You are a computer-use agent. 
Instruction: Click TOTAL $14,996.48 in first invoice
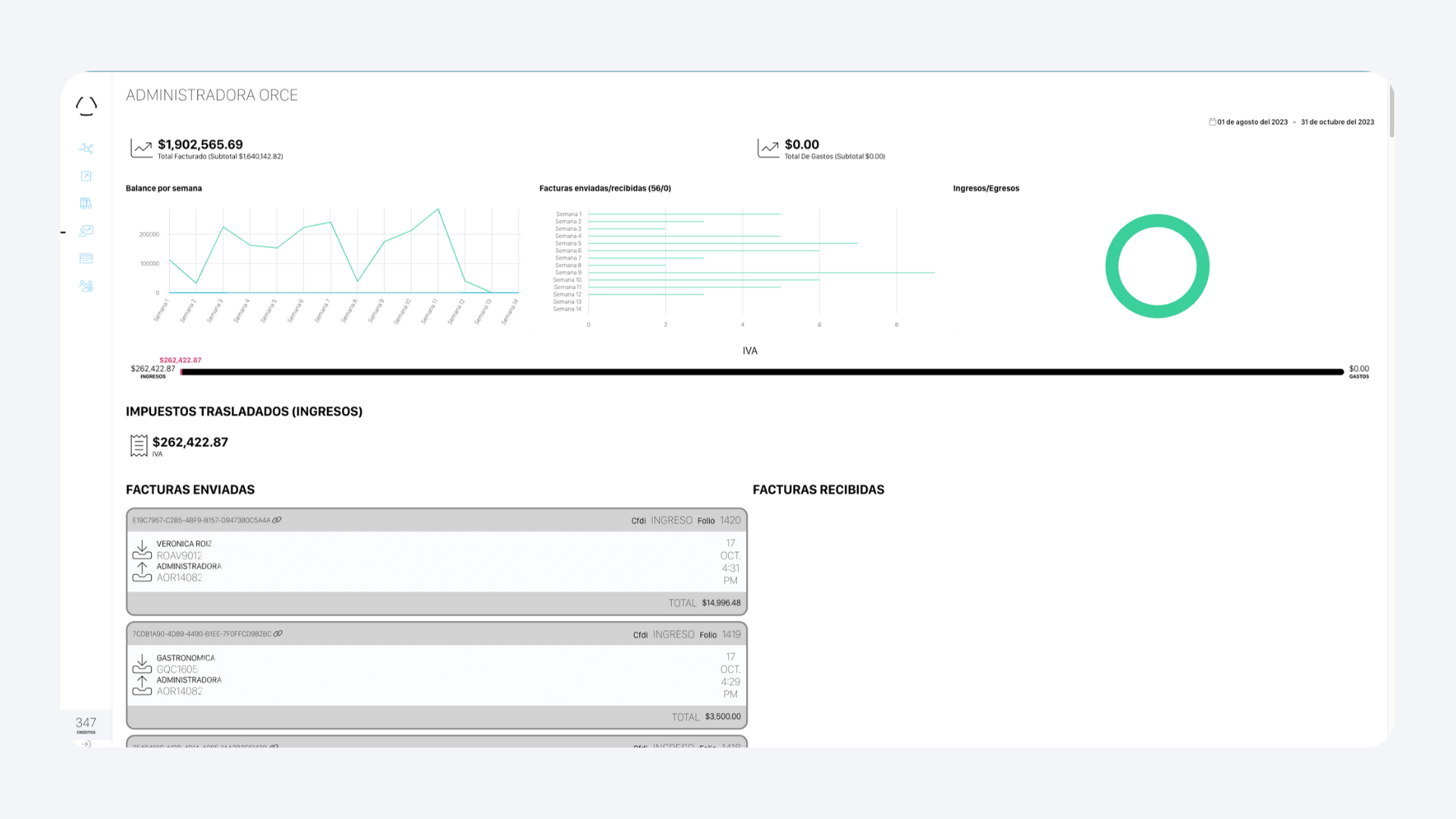pyautogui.click(x=704, y=603)
